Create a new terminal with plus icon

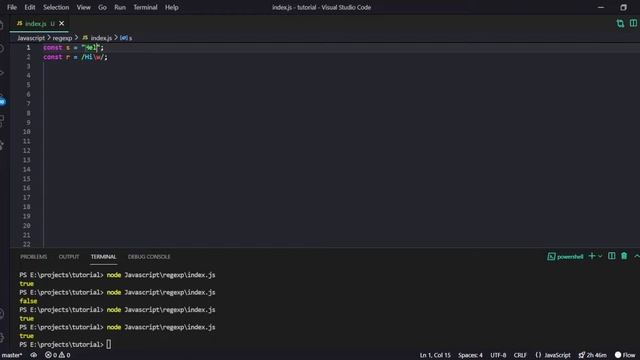[x=591, y=256]
